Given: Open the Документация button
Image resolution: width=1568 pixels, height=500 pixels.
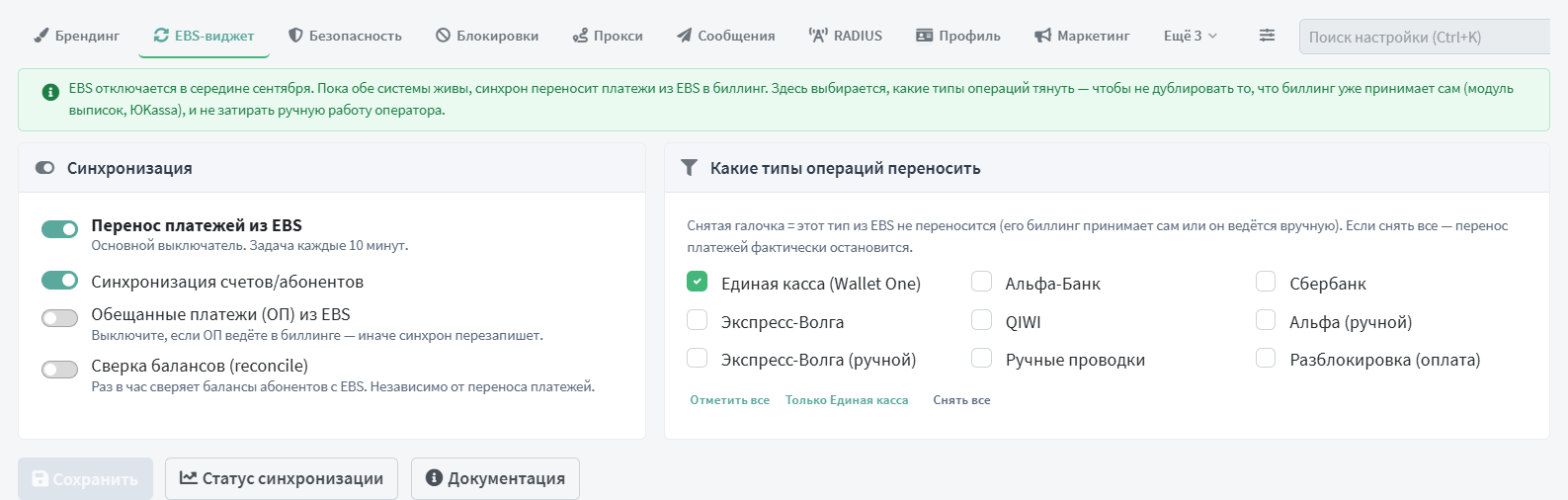Looking at the screenshot, I should point(495,479).
